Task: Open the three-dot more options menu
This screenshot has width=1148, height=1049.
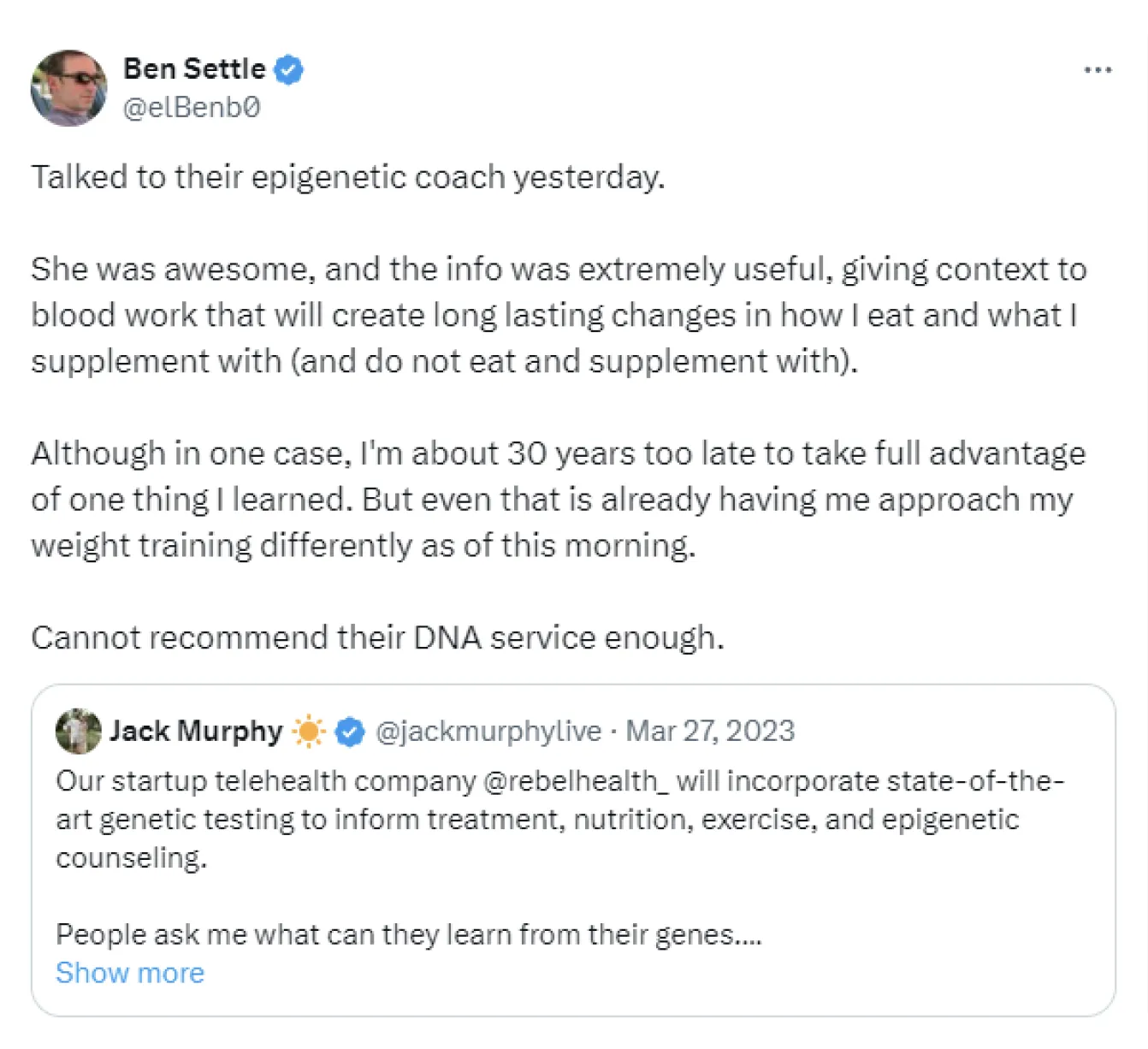Action: [x=1097, y=70]
